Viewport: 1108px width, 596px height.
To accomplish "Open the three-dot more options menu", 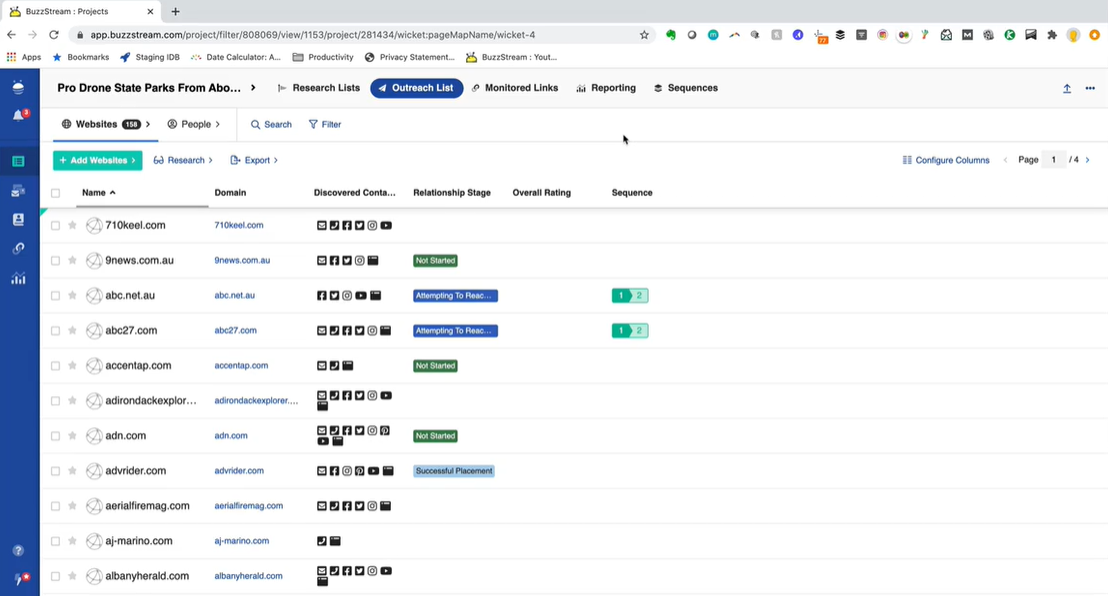I will [1090, 88].
